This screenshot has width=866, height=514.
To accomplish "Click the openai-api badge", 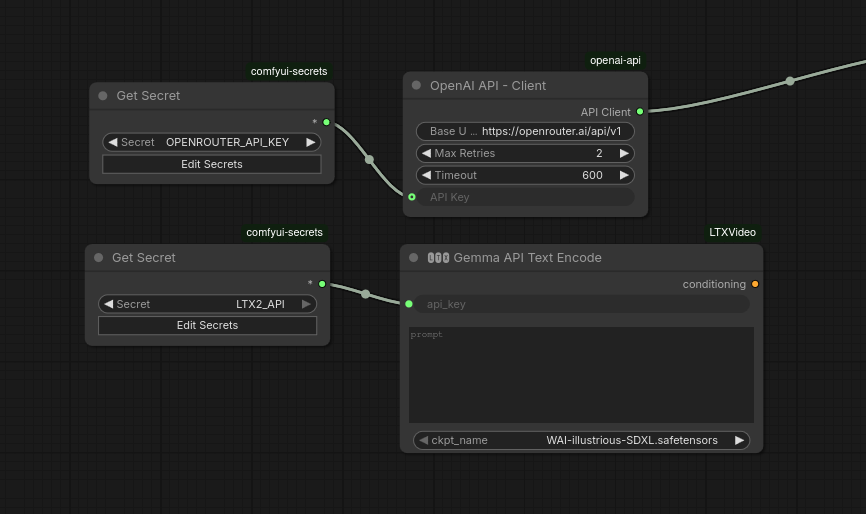I will point(615,60).
